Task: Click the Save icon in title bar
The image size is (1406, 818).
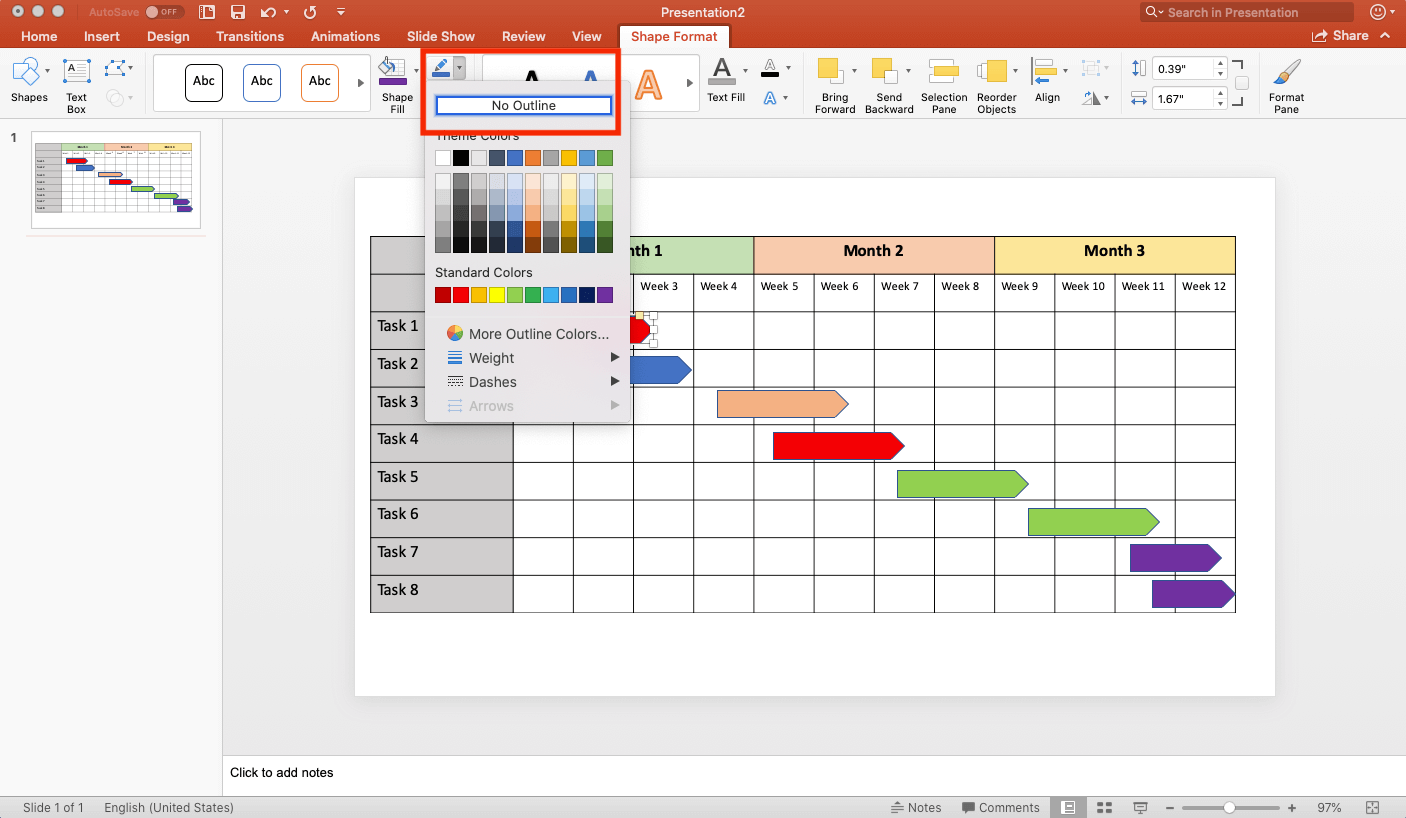Action: [238, 12]
